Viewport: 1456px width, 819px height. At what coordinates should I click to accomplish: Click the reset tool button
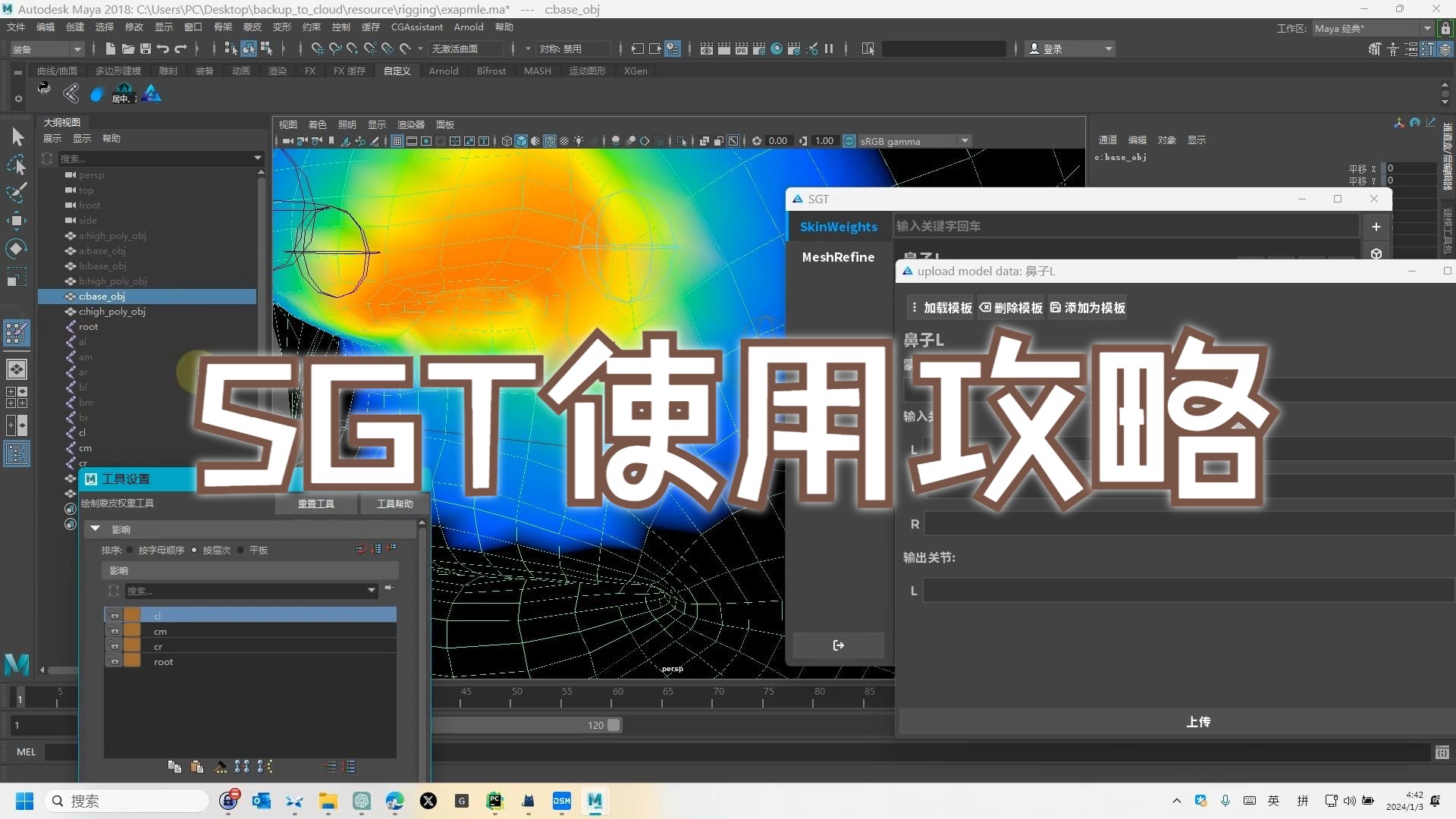click(316, 504)
